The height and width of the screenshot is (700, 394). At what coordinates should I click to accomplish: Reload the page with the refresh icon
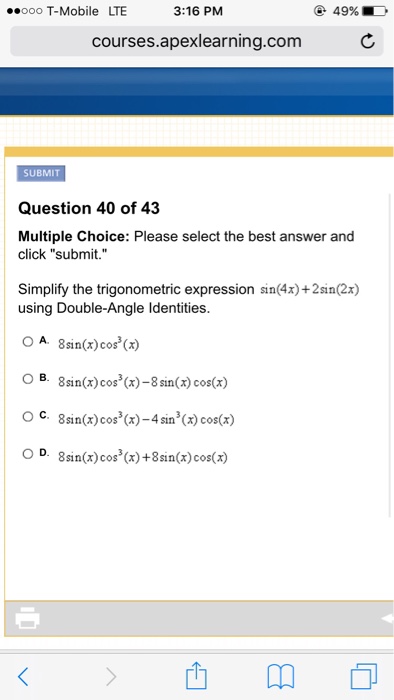pos(366,42)
